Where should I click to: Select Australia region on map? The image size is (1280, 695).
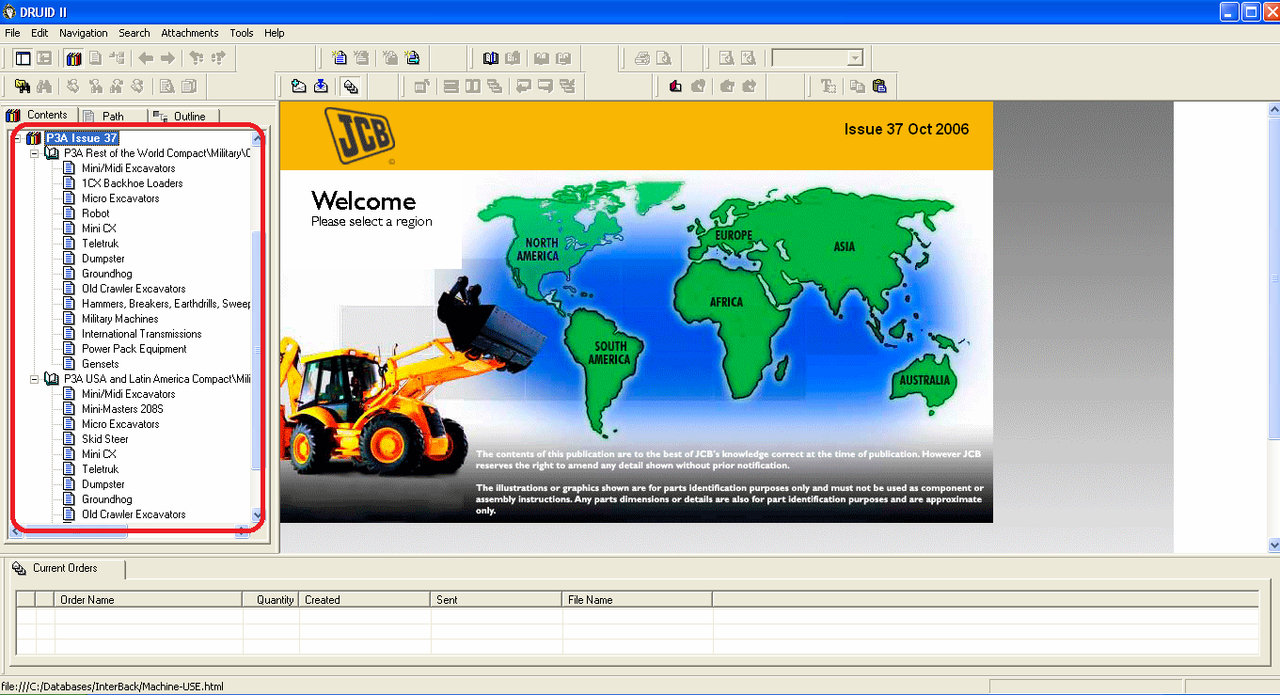[x=925, y=381]
